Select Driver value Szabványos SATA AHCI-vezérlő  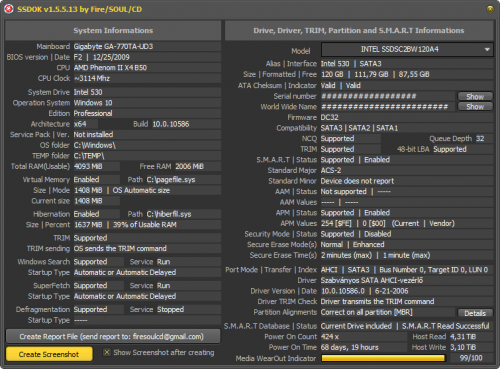372,280
